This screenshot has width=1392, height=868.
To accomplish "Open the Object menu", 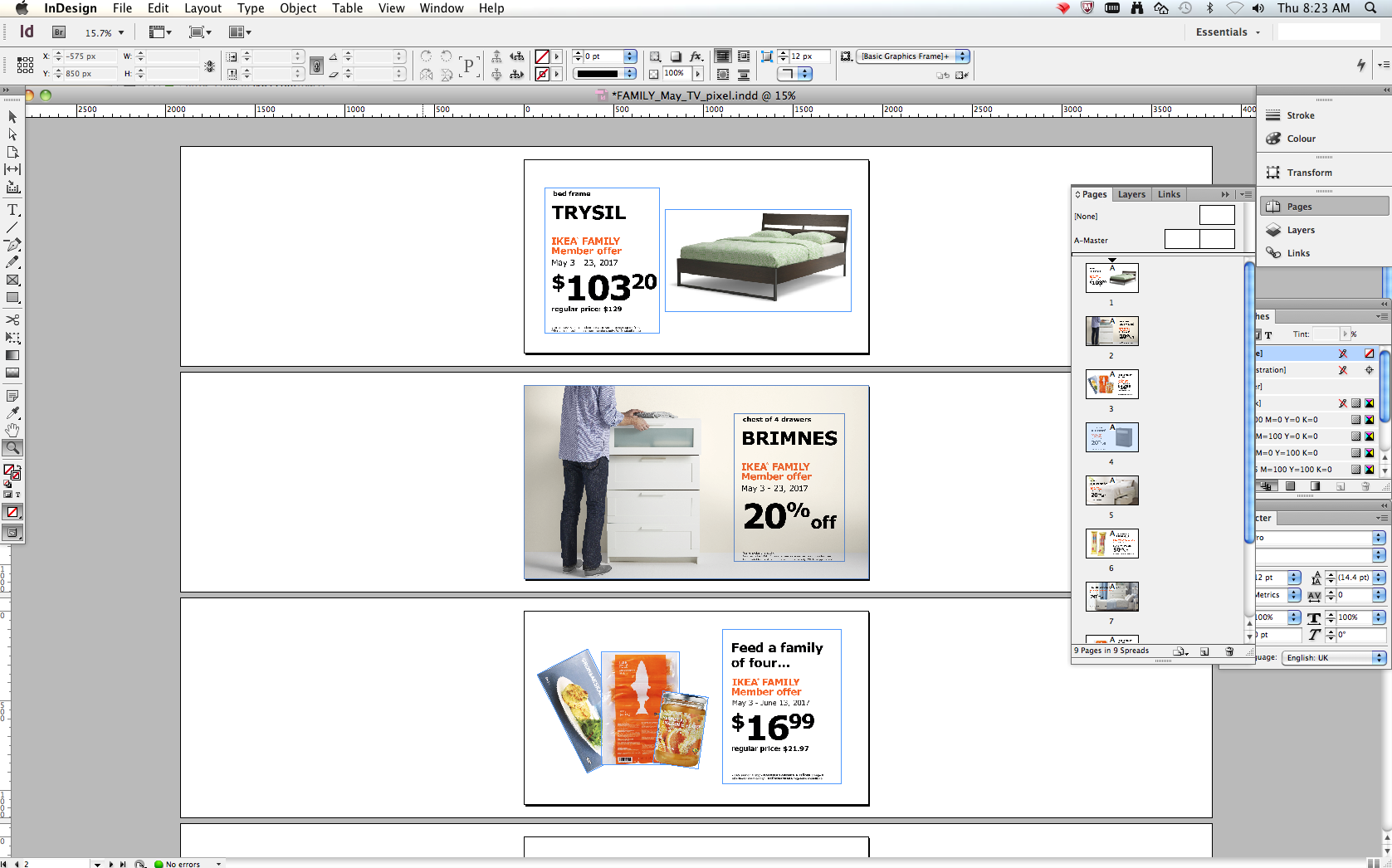I will pos(298,8).
